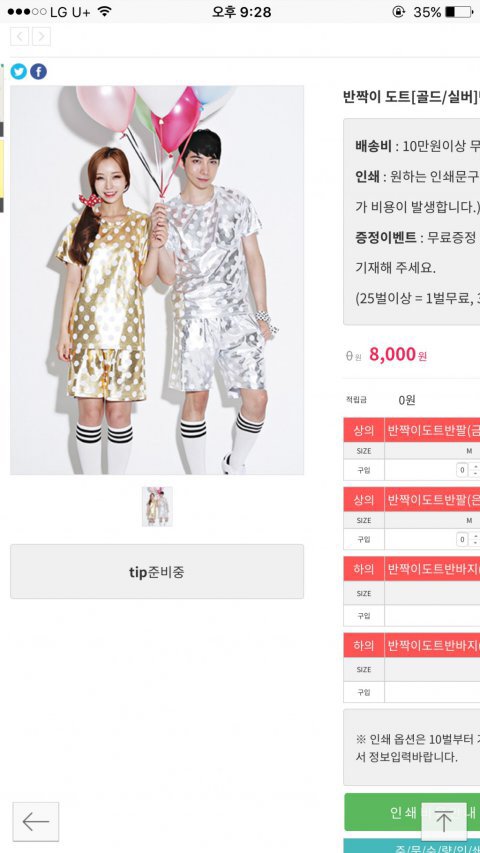The width and height of the screenshot is (480, 853).
Task: Go to next product with right chevron
Action: coord(41,36)
